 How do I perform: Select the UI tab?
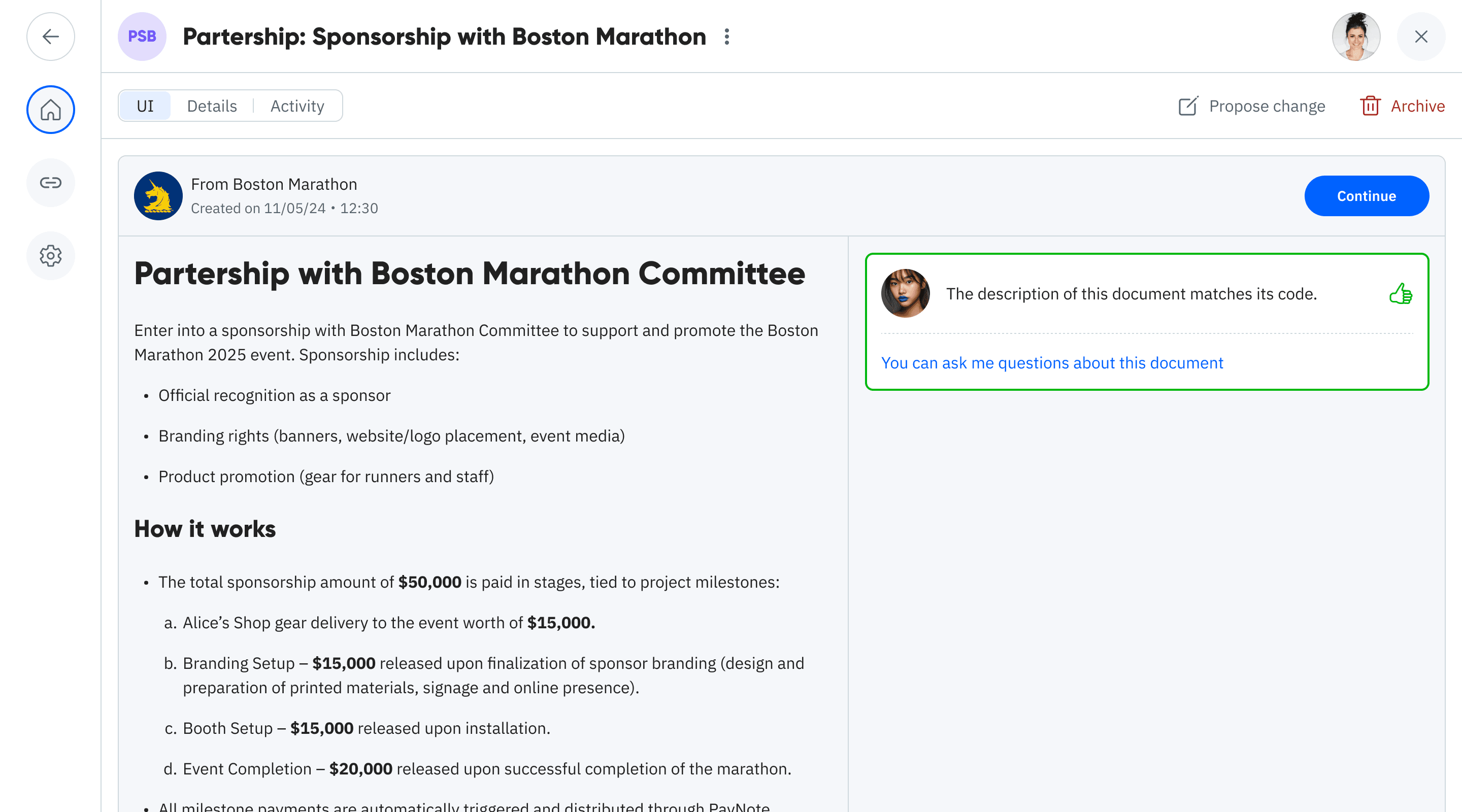(144, 106)
